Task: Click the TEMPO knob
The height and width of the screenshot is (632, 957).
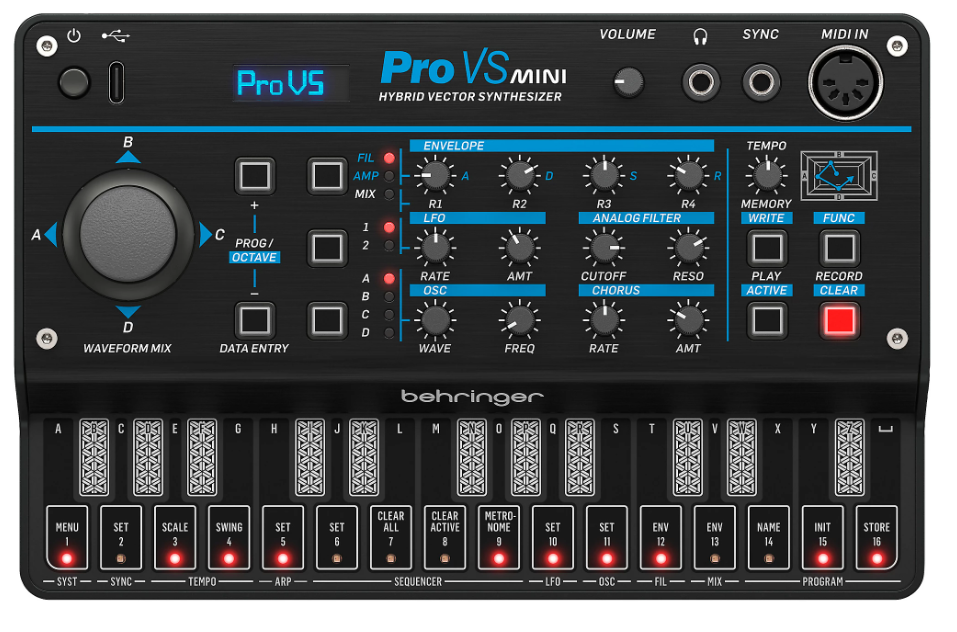Action: point(767,175)
